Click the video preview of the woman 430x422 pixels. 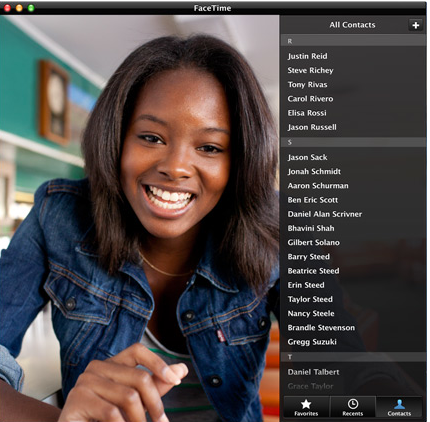click(x=140, y=218)
